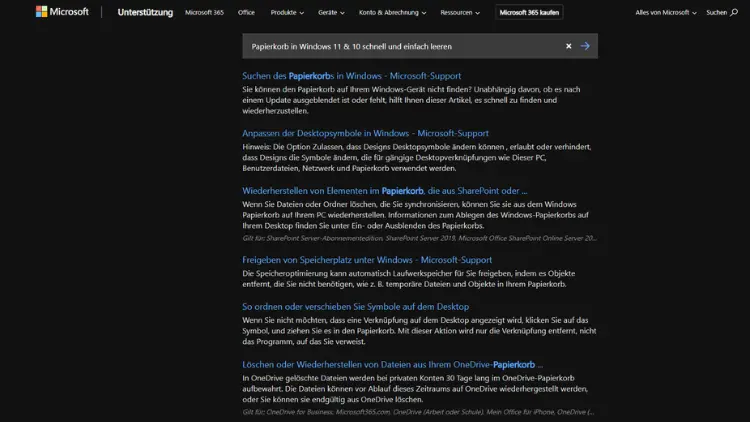Click the Microsoft 365 kaufen button
Viewport: 750px width, 422px height.
coord(529,12)
